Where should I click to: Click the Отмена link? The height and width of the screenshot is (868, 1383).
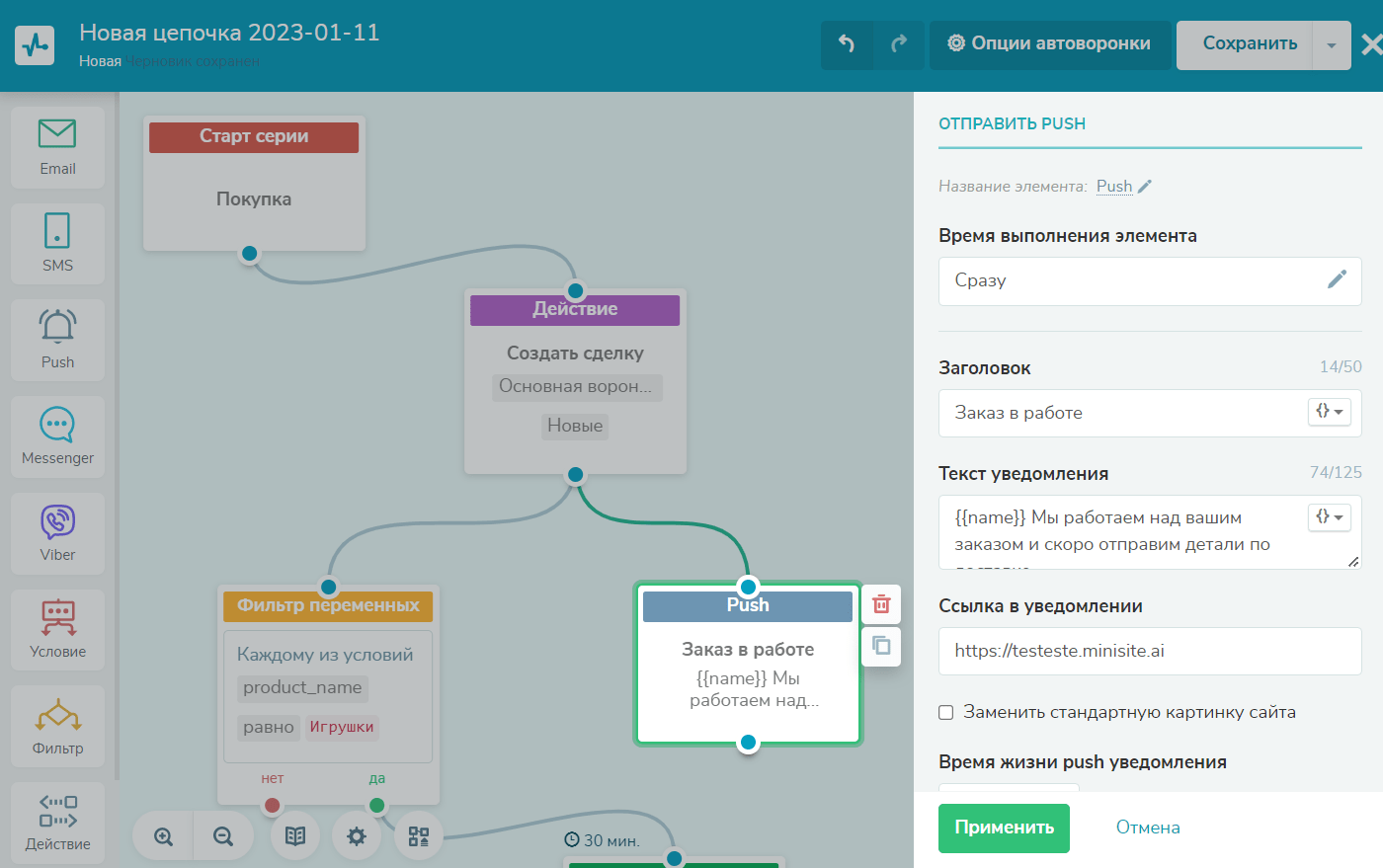click(x=1148, y=828)
